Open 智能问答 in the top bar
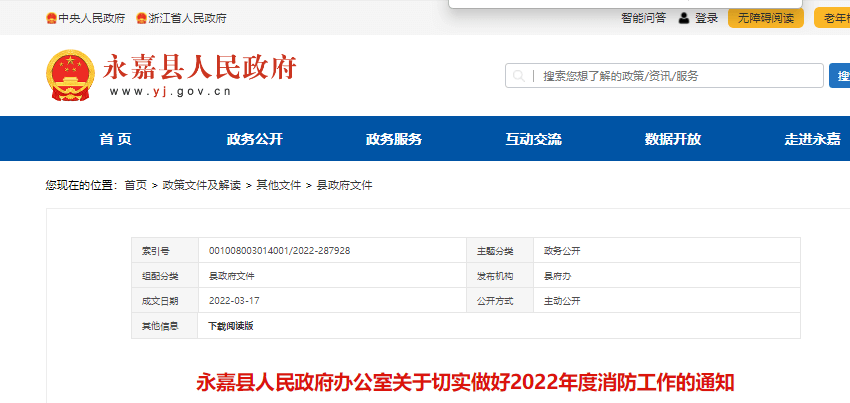850x403 pixels. pyautogui.click(x=643, y=18)
